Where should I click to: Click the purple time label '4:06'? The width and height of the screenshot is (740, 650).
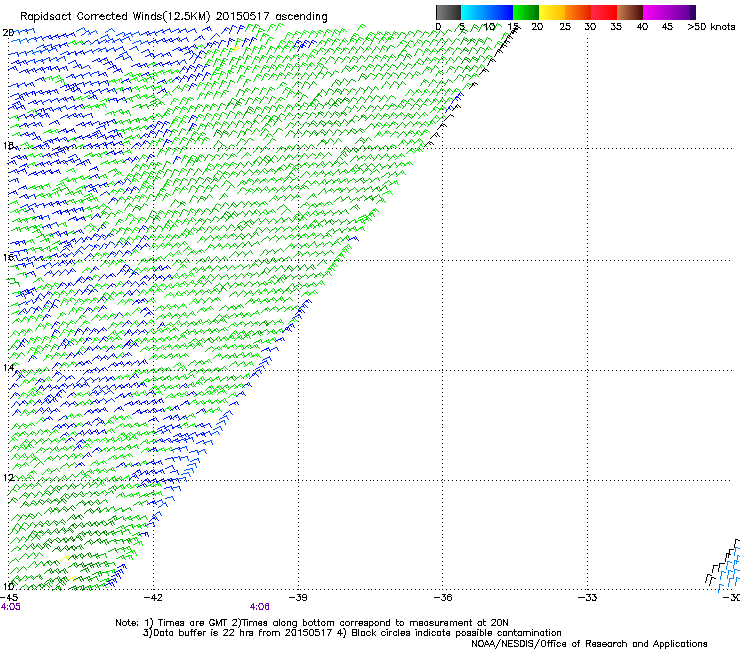[260, 607]
